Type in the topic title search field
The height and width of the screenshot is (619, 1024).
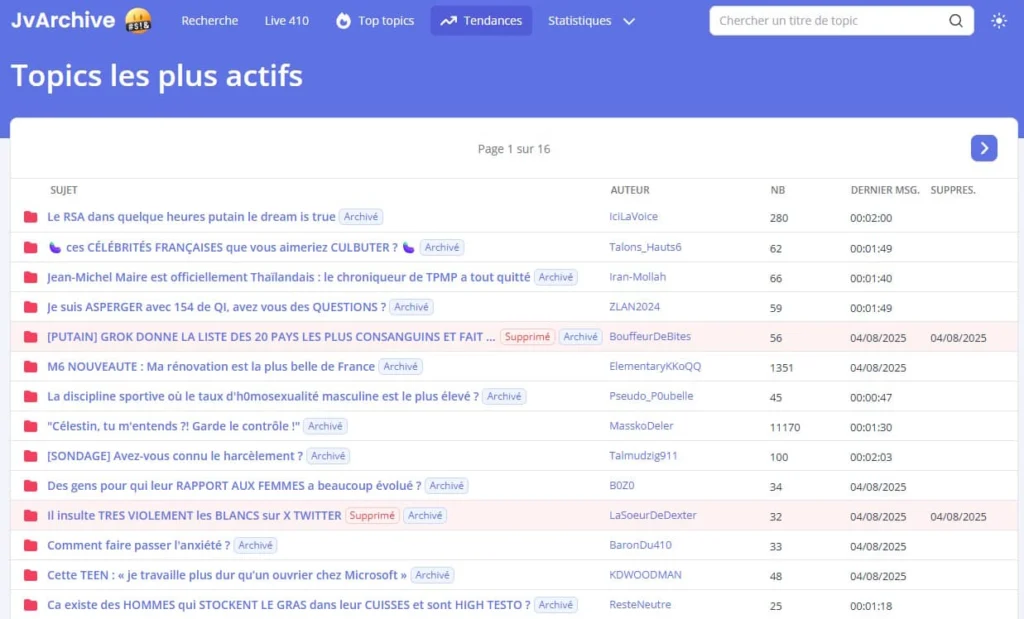tap(828, 21)
